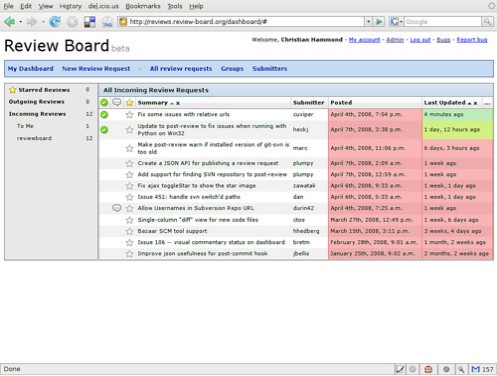Open the column chooser ellipsis button
This screenshot has height=376, width=497.
487,103
